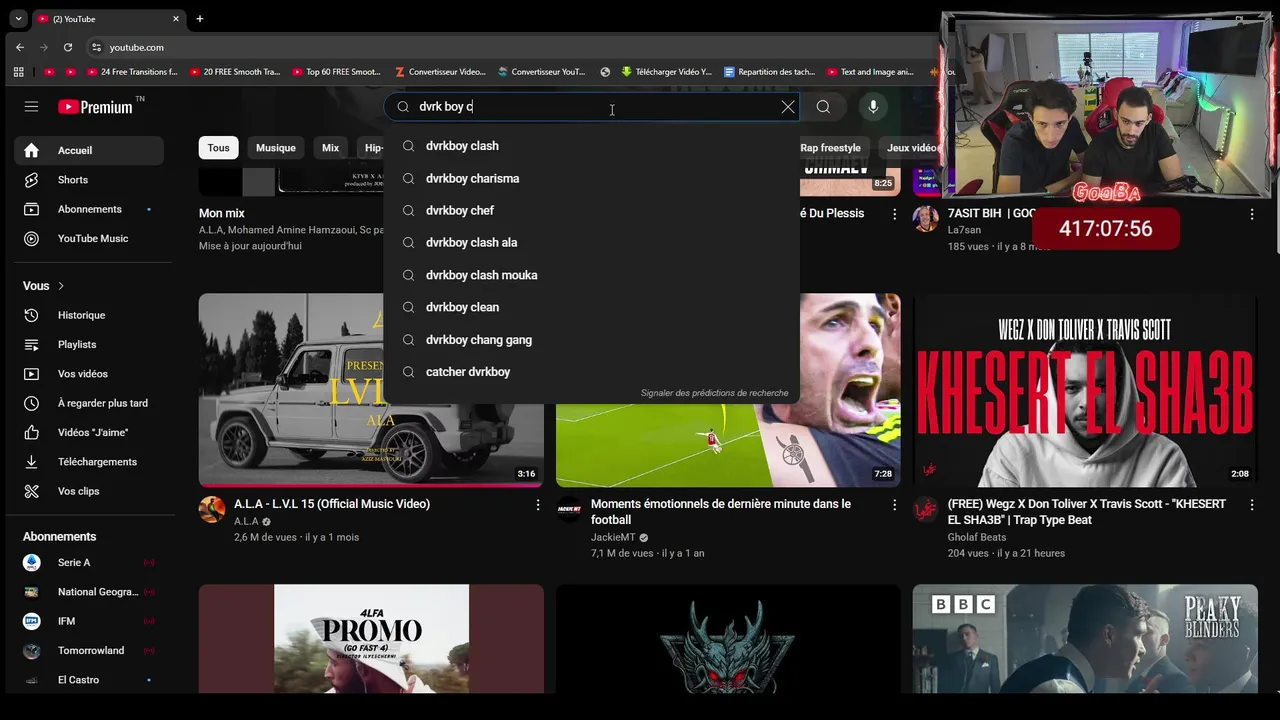Open YouTube Music in the sidebar
The width and height of the screenshot is (1280, 720).
89,238
